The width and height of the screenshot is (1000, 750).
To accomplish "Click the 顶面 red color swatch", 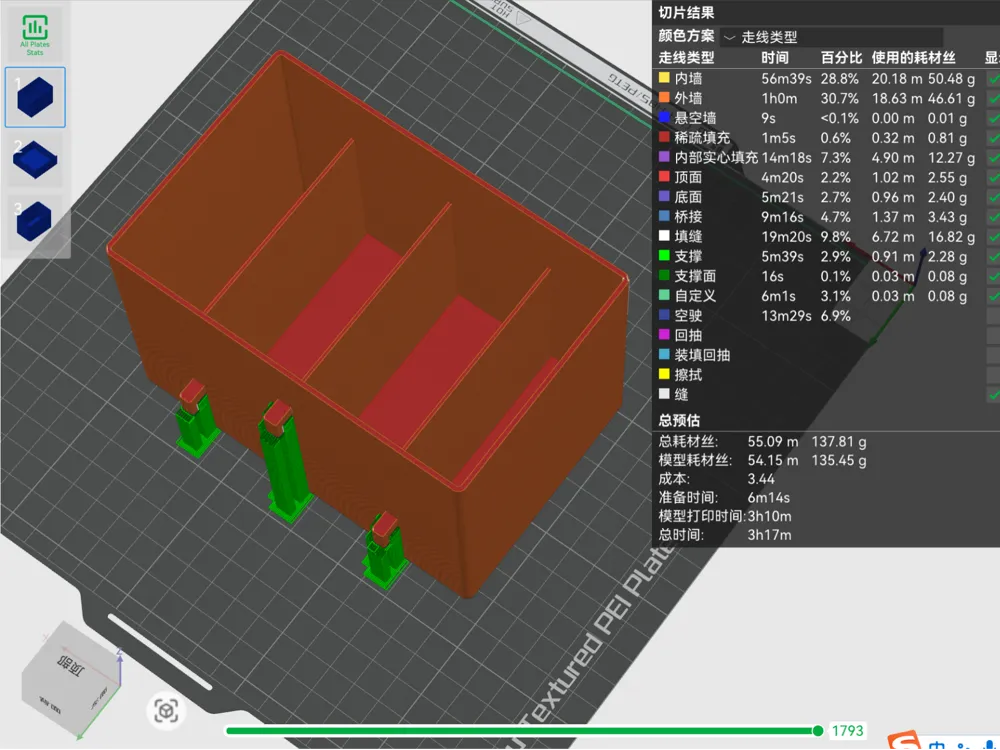I will point(664,177).
